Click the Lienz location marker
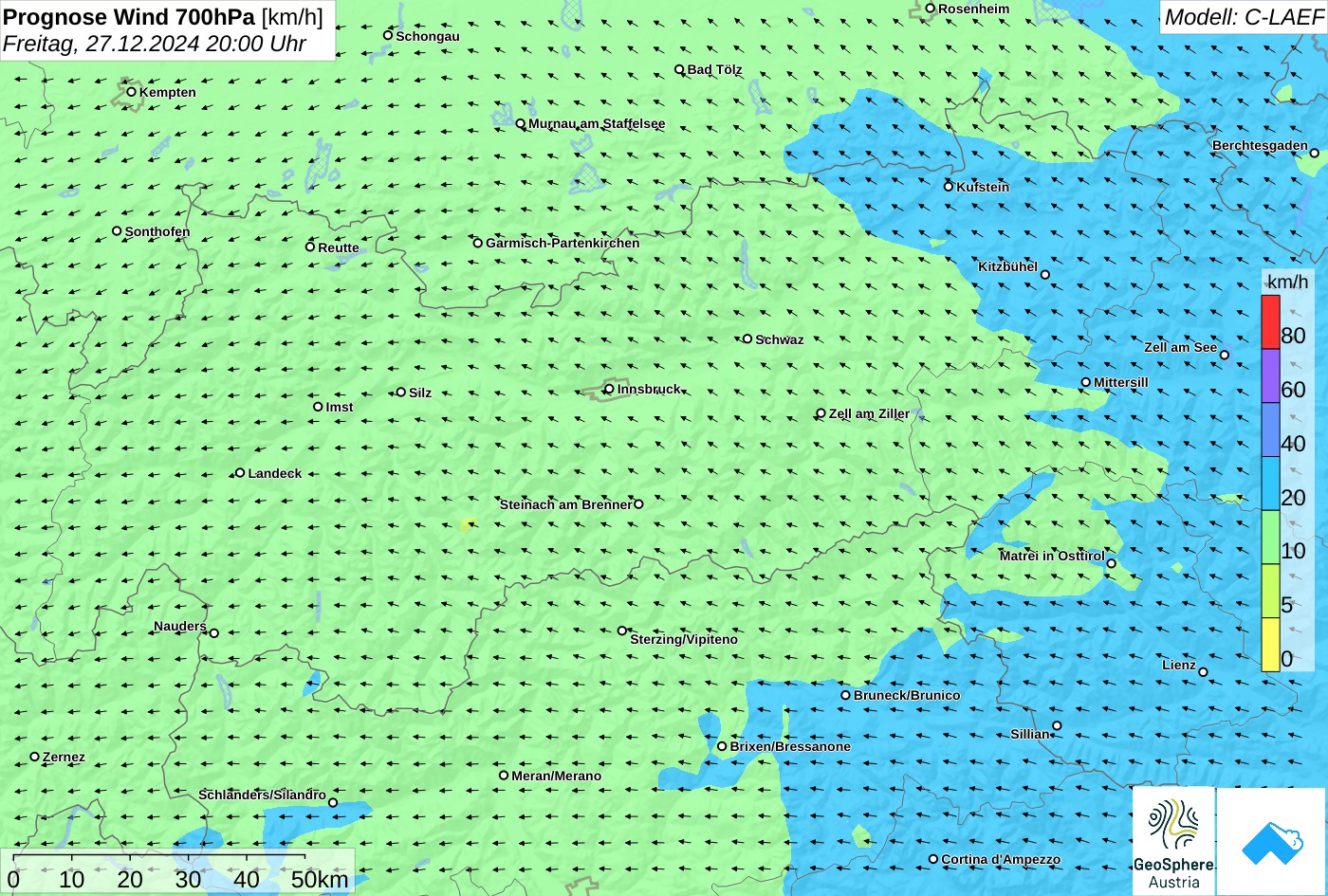The width and height of the screenshot is (1328, 896). point(1203,672)
